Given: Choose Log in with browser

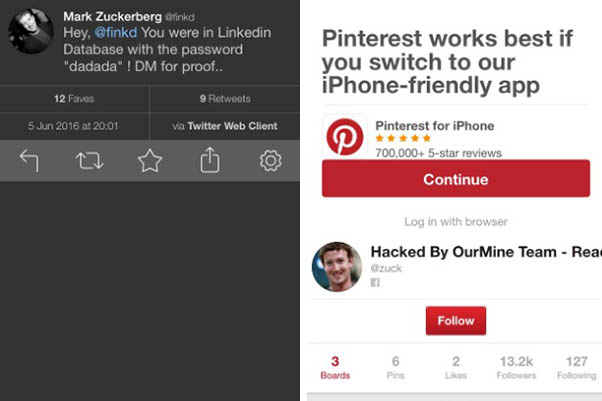Looking at the screenshot, I should coord(455,221).
